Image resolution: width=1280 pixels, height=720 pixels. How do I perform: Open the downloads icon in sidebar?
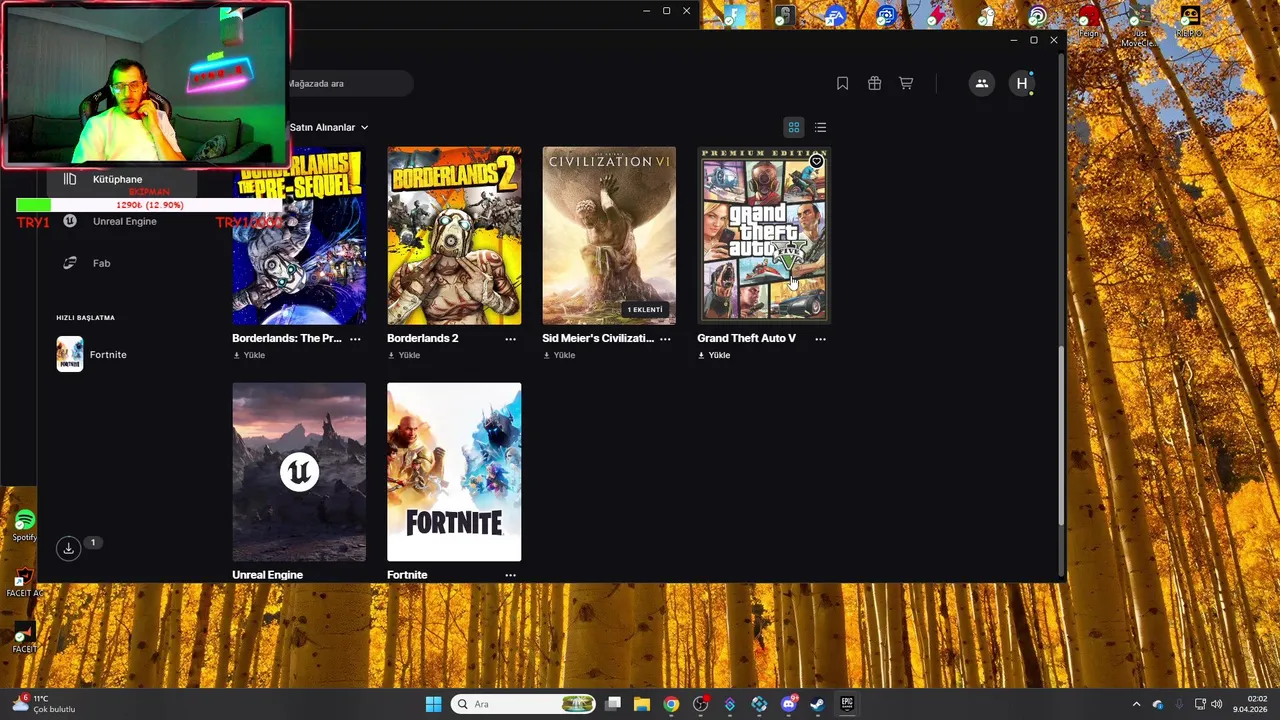68,548
